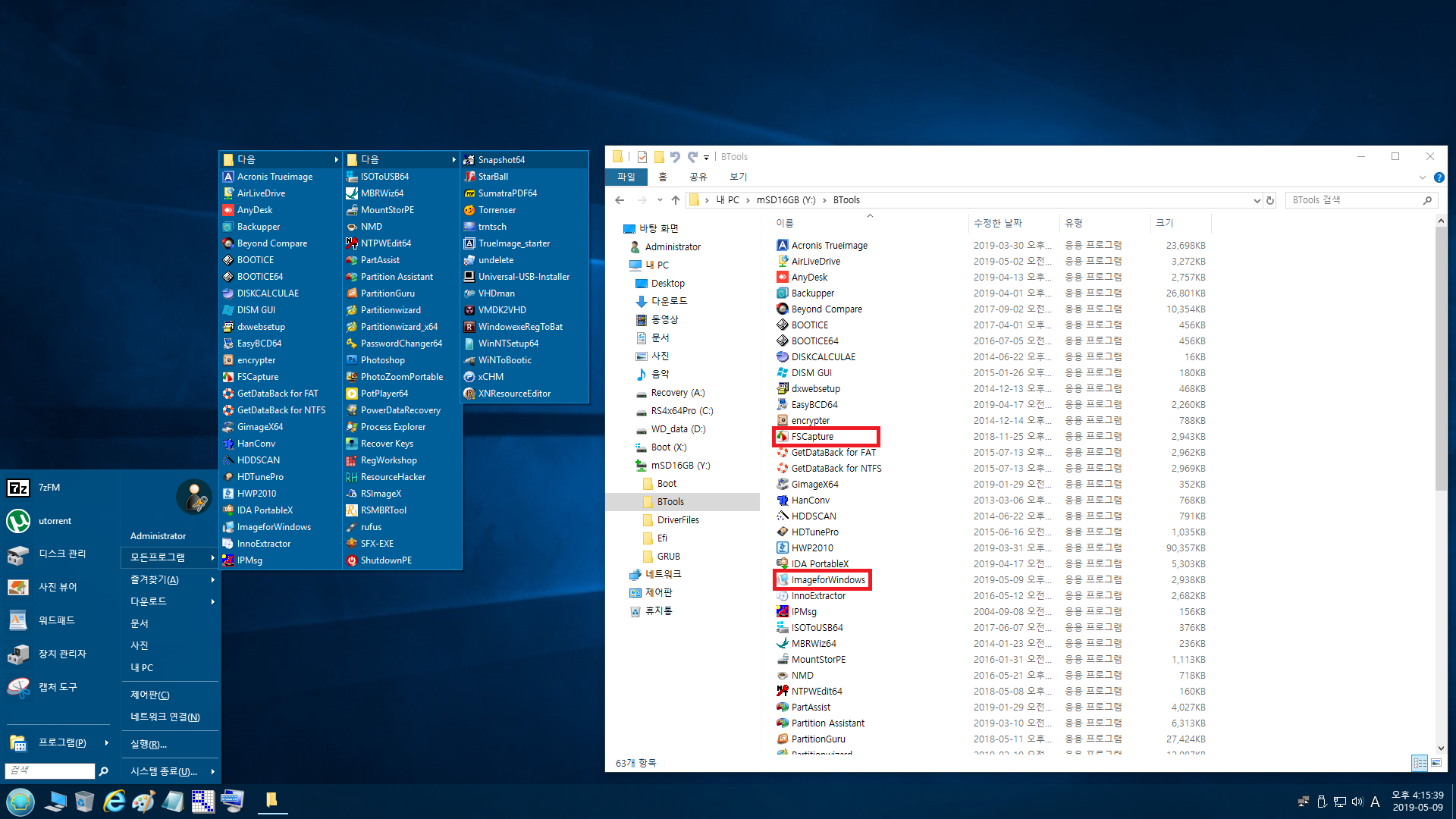Click the start menu 검색 input field
Image resolution: width=1456 pixels, height=819 pixels.
coord(50,770)
